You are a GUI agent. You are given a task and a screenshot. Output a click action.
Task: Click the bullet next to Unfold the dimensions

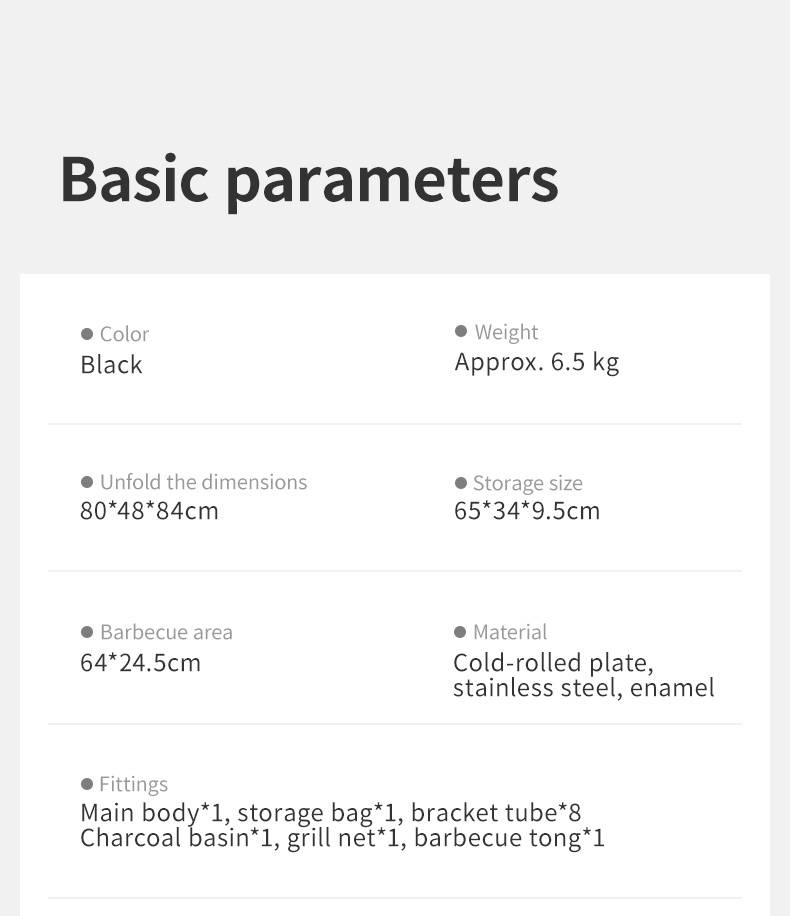tap(87, 482)
